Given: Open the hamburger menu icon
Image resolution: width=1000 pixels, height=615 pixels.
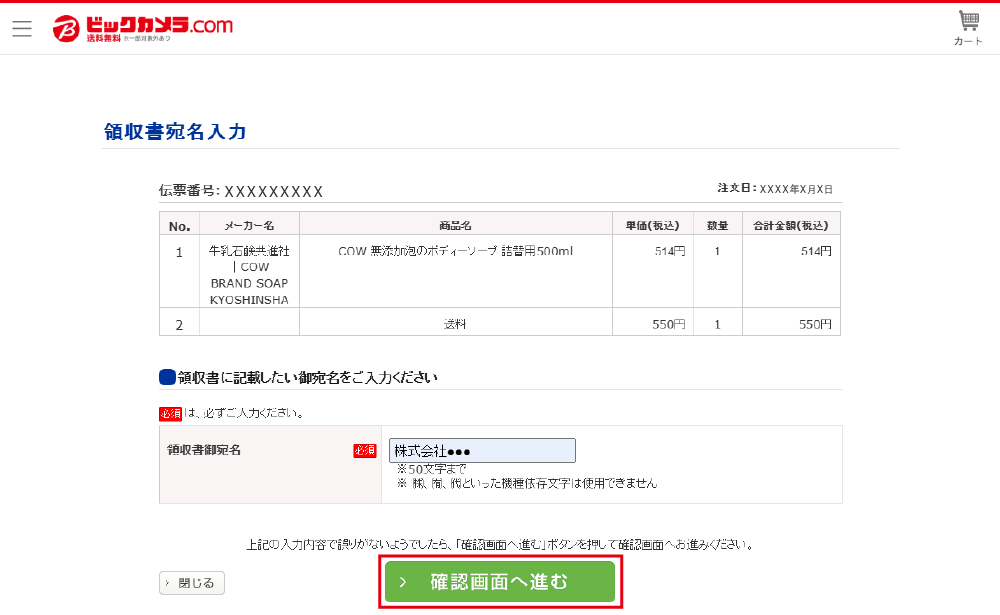Looking at the screenshot, I should click(22, 28).
